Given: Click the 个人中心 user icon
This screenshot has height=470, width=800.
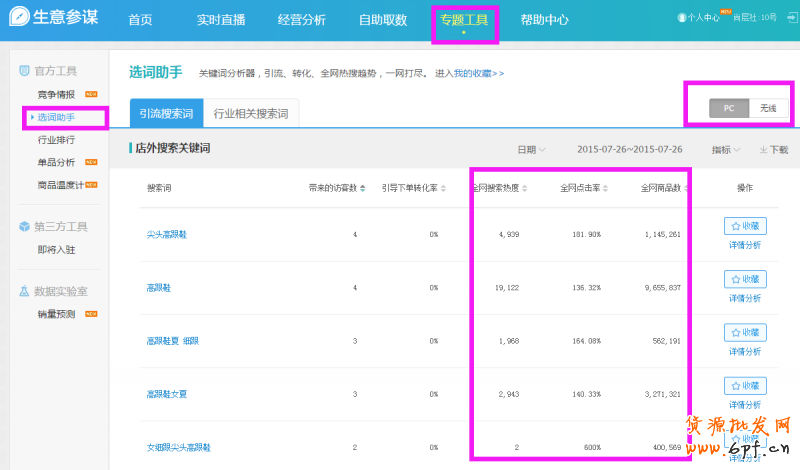Looking at the screenshot, I should point(682,18).
